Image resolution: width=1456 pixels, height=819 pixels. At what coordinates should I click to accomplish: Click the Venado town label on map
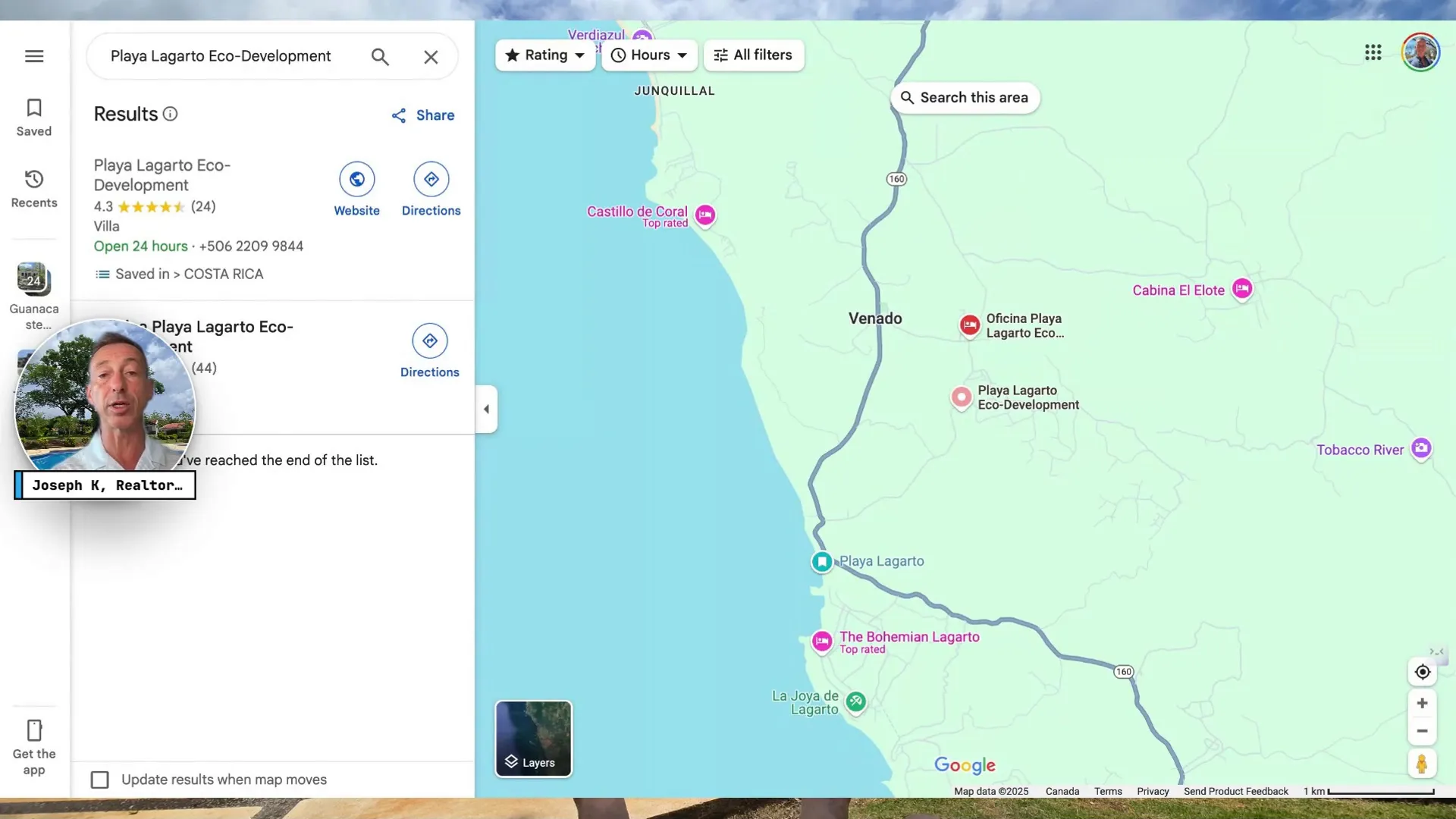point(875,318)
